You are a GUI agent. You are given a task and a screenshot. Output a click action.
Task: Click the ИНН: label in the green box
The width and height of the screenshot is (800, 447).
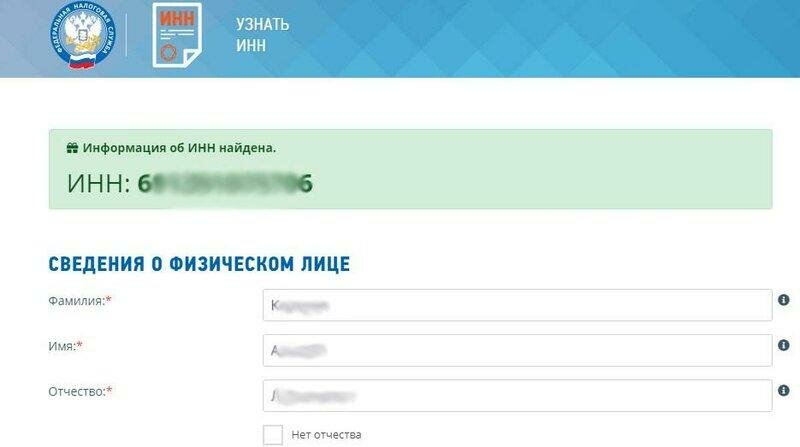[x=99, y=183]
